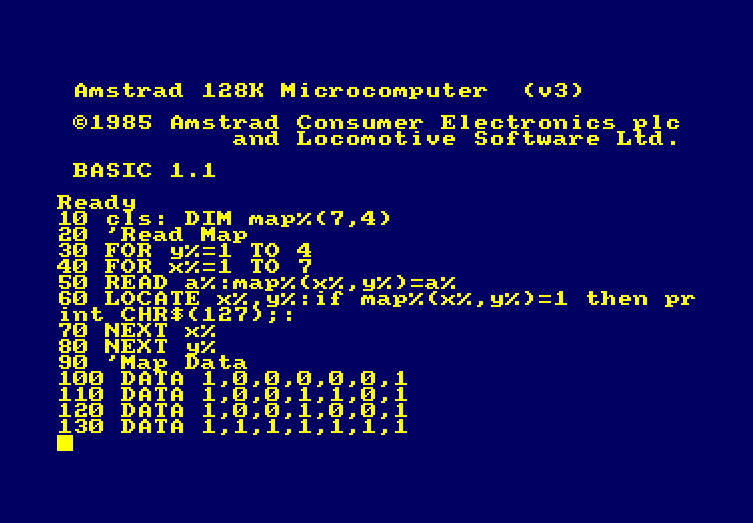Viewport: 753px width, 523px height.
Task: Click line 120 DATA row
Action: coord(232,411)
